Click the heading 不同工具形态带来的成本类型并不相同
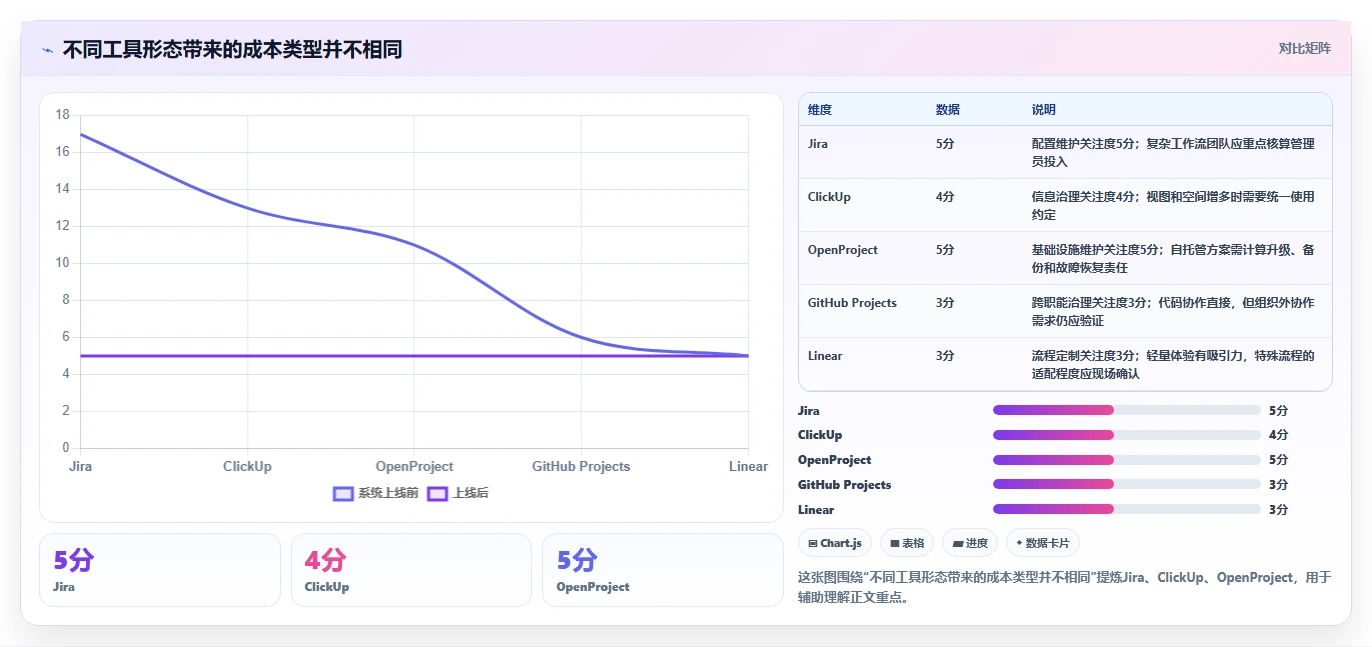The width and height of the screenshot is (1372, 647). [232, 50]
